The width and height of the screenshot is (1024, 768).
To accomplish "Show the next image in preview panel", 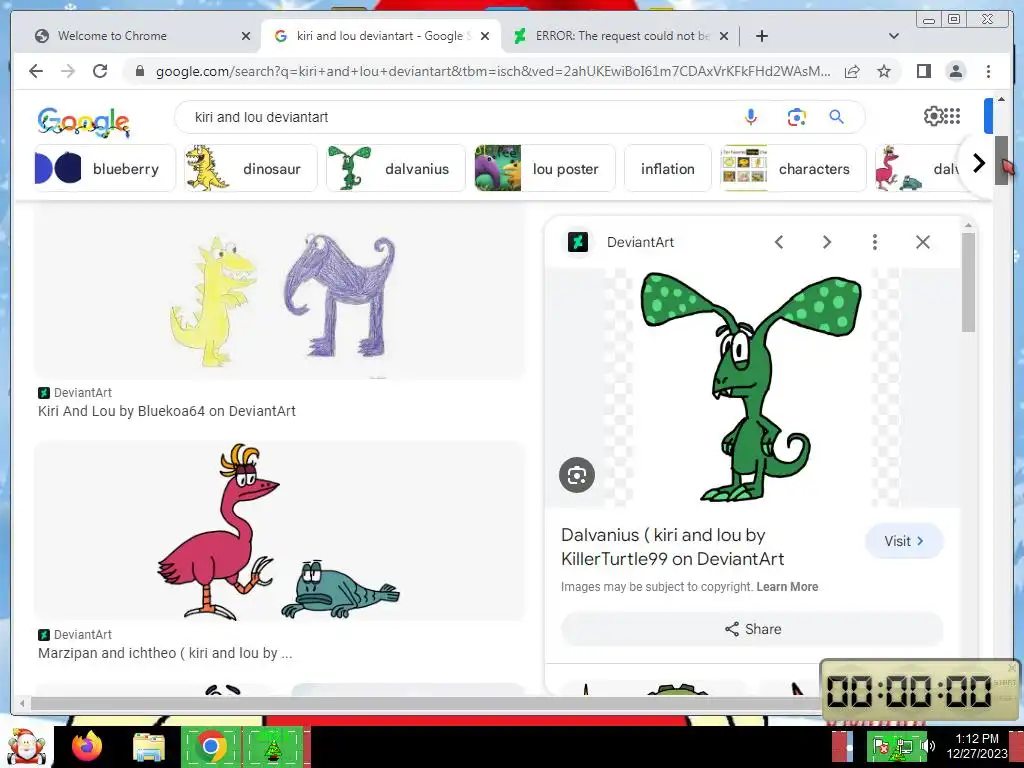I will 827,242.
